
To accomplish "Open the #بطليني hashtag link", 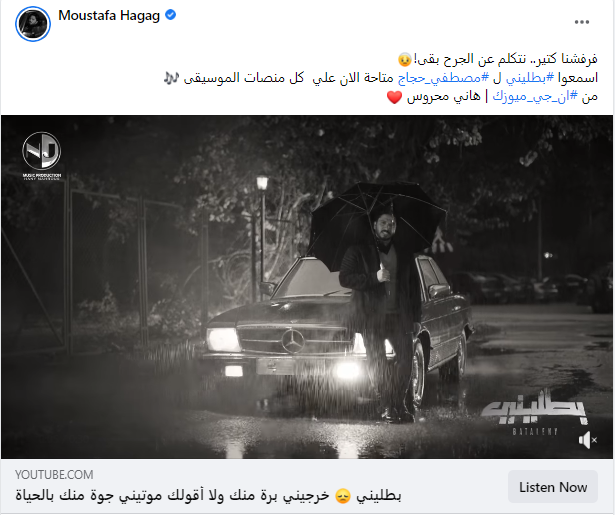I will tap(529, 78).
